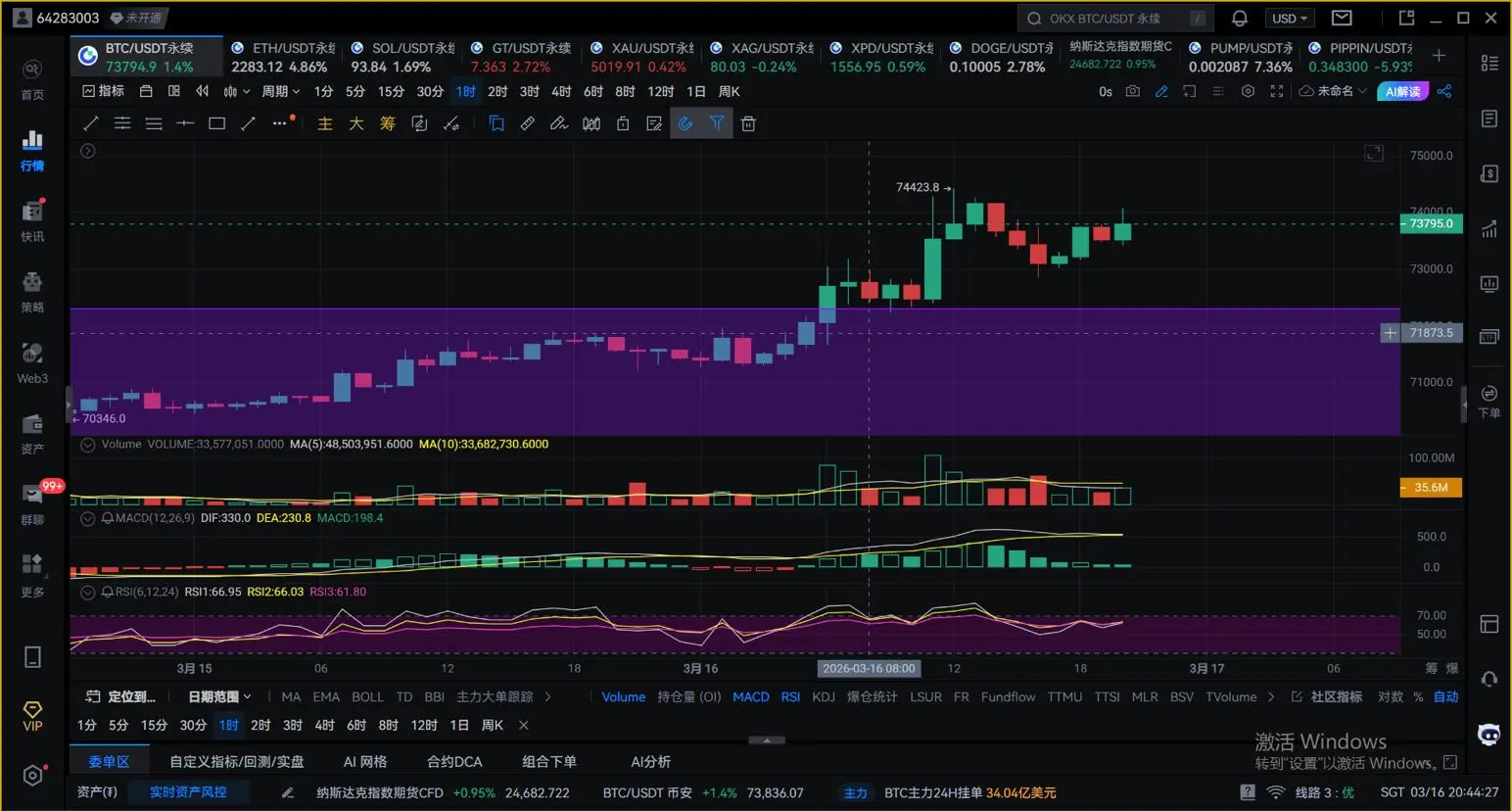This screenshot has height=811, width=1512.
Task: Switch to the SOL/USDT perpetual tab
Action: (x=402, y=57)
